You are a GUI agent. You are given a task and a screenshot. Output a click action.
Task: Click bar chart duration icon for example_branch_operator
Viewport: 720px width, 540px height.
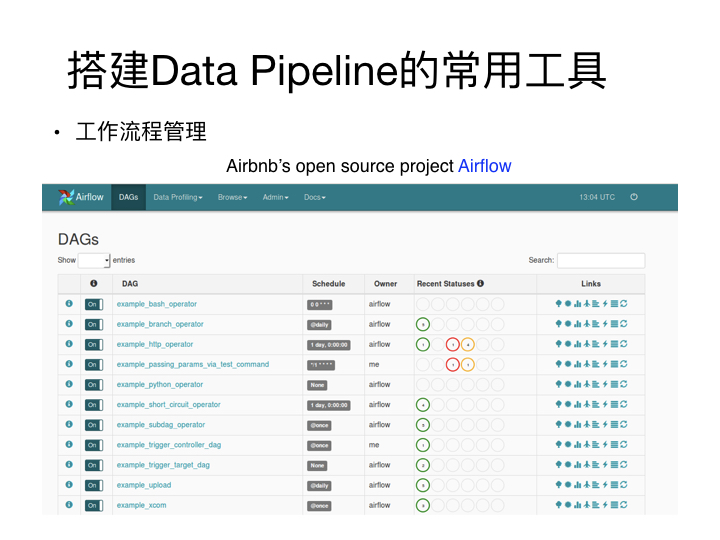tap(577, 324)
